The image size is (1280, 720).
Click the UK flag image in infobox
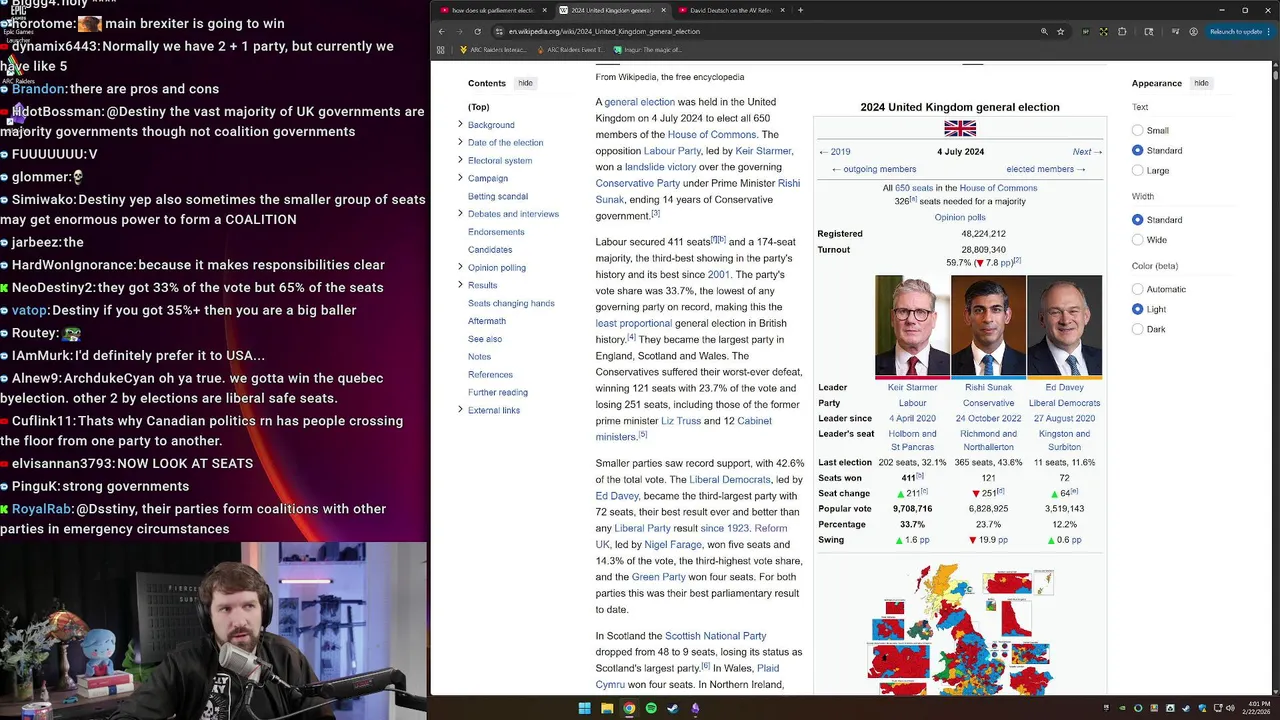(960, 128)
